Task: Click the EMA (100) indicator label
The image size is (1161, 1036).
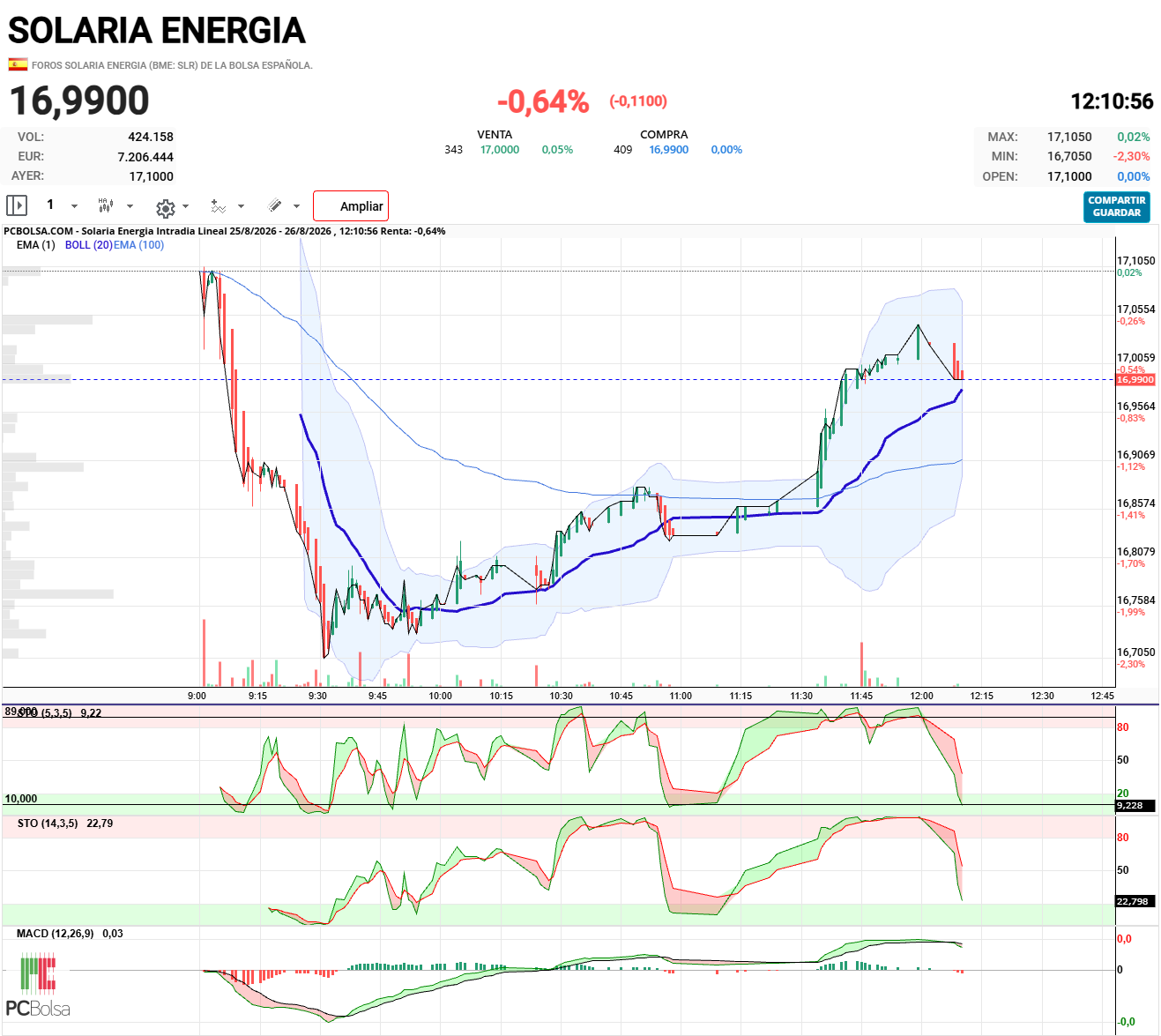Action: pyautogui.click(x=138, y=245)
